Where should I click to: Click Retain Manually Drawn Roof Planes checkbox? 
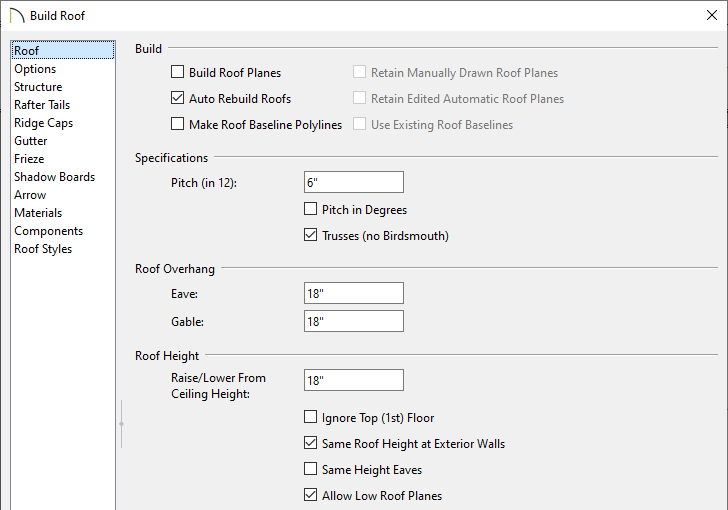(x=359, y=72)
